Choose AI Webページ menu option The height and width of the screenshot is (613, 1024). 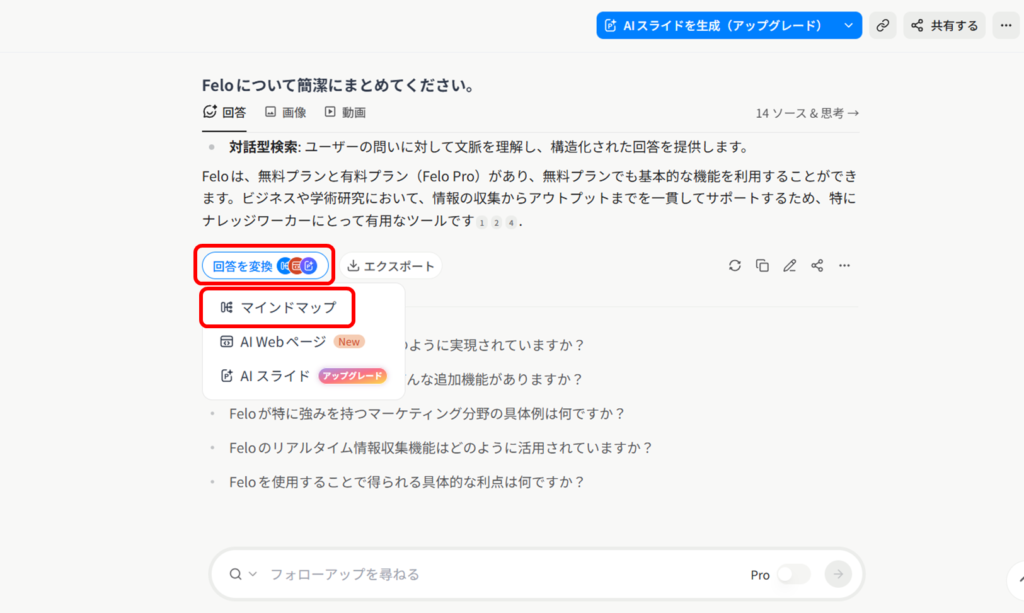click(283, 342)
